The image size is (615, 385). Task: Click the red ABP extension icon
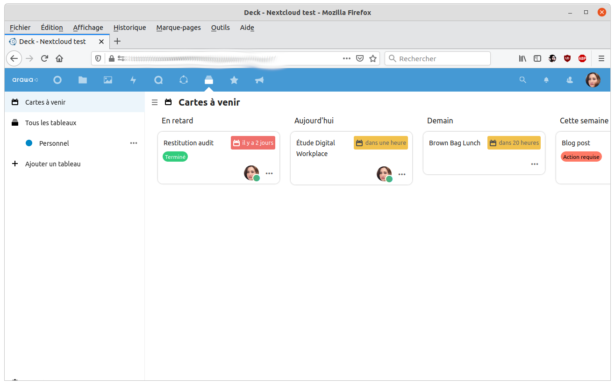point(582,58)
